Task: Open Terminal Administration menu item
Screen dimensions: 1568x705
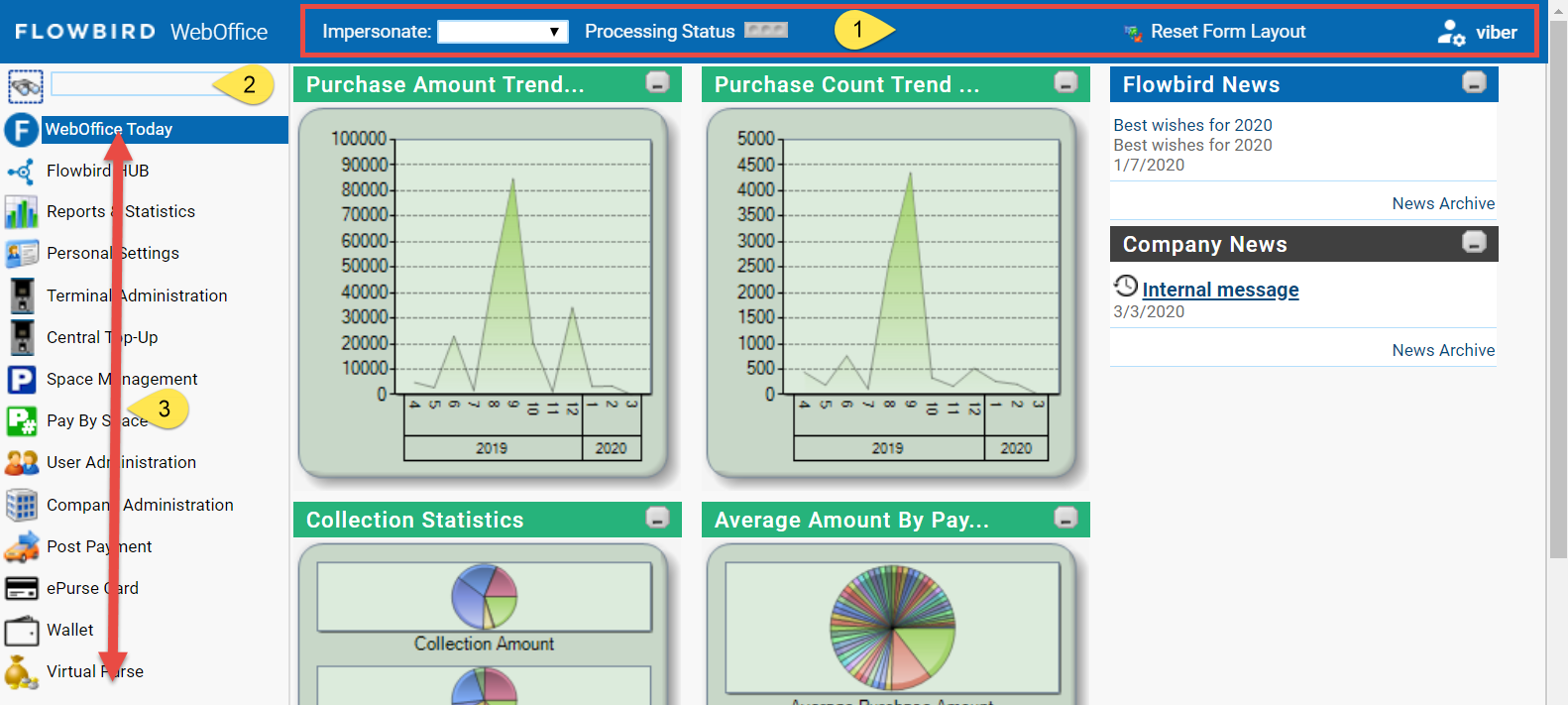Action: 137,295
